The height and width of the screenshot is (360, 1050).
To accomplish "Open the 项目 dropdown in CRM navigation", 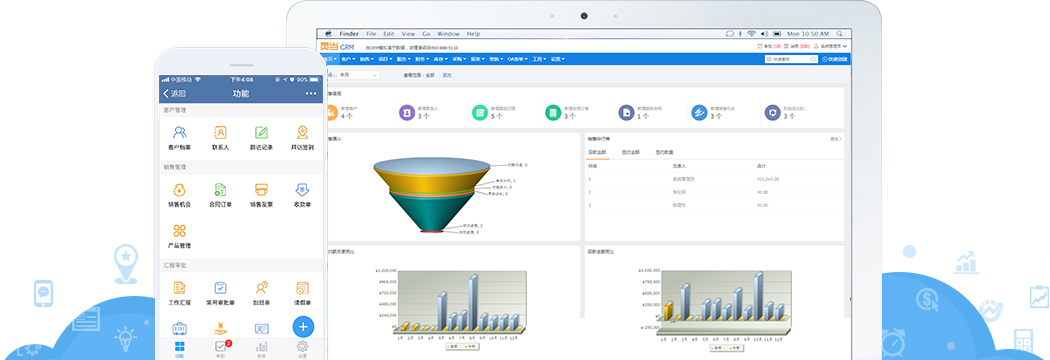I will [385, 59].
